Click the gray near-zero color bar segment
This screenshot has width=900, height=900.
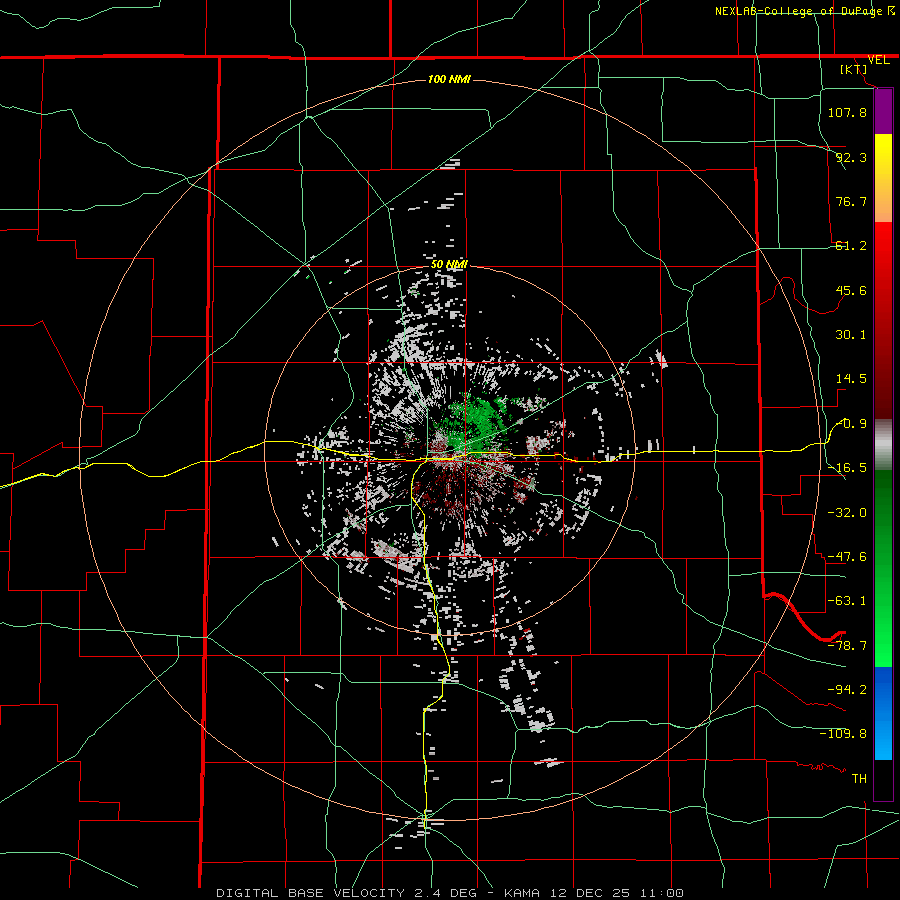[883, 445]
